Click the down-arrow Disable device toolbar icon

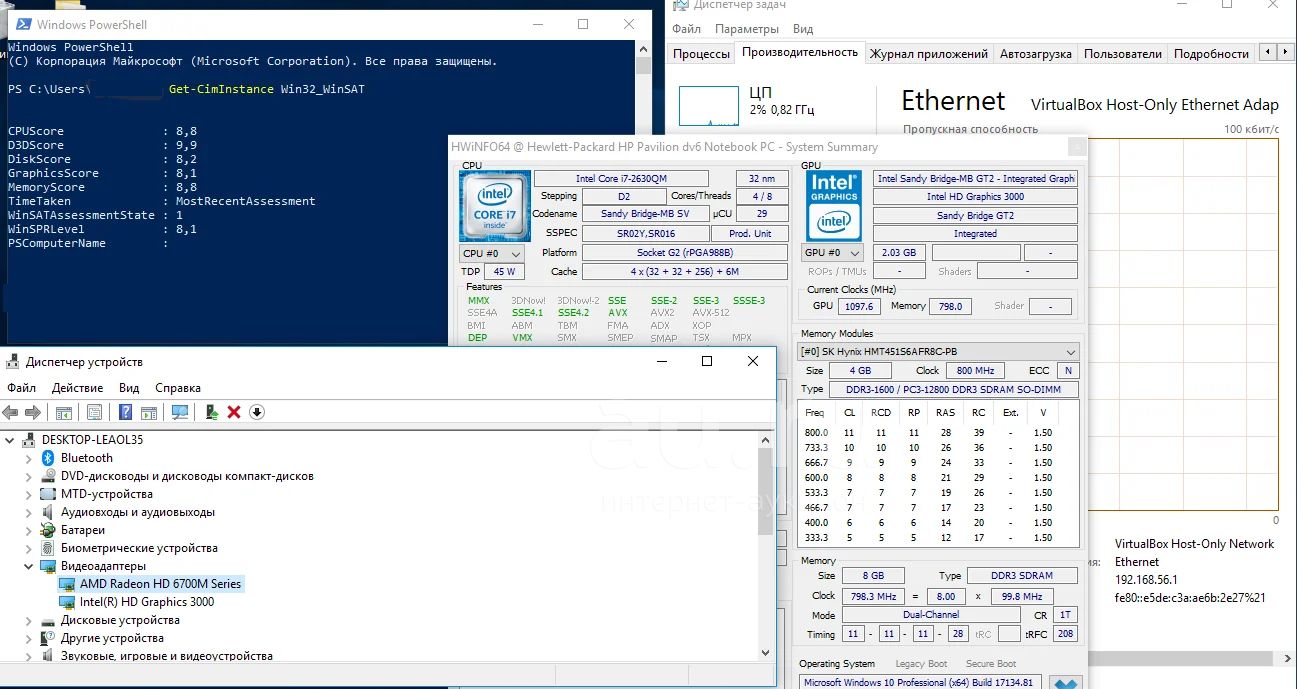click(257, 412)
